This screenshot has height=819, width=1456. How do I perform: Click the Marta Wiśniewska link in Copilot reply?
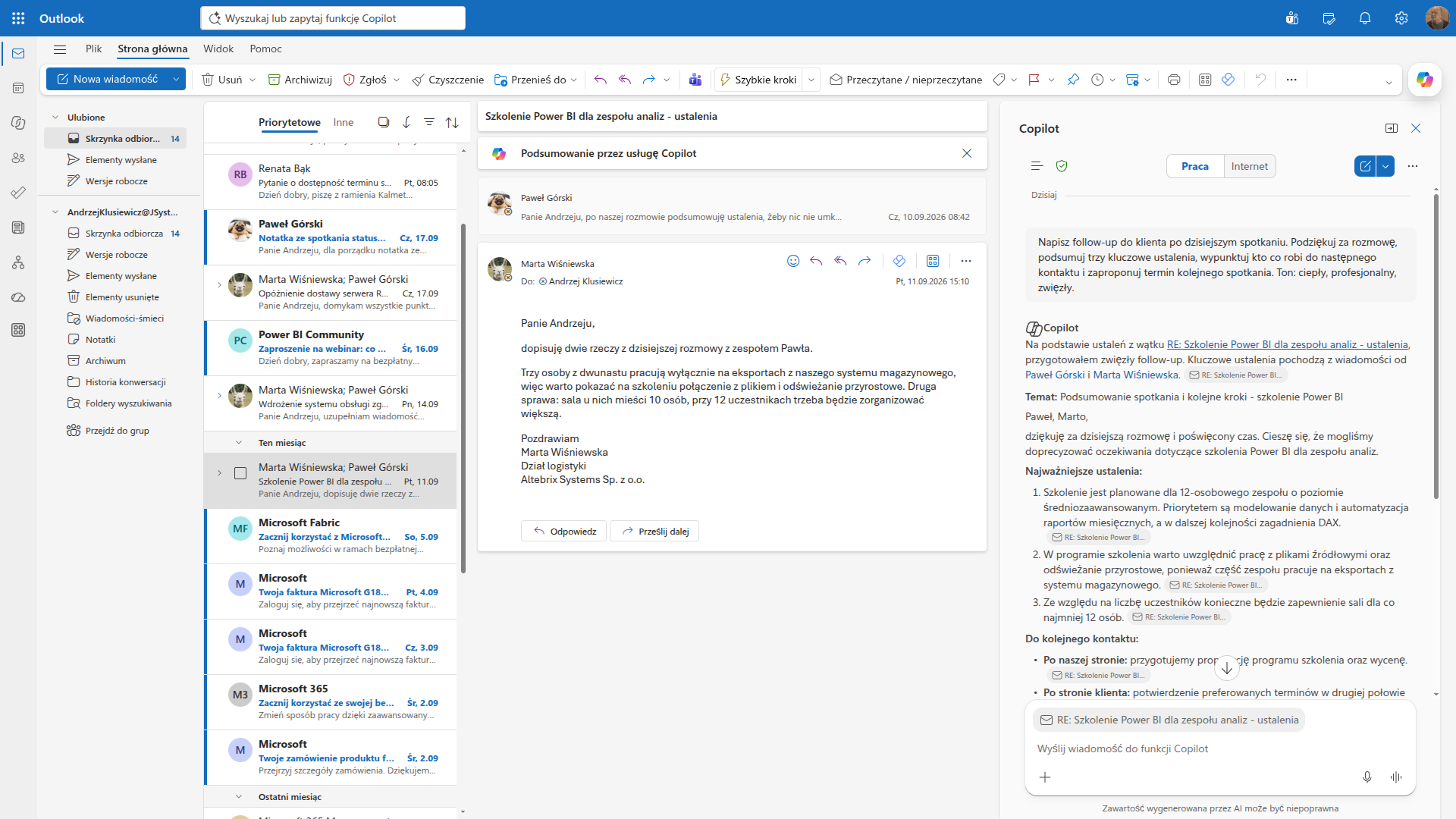pos(1135,375)
